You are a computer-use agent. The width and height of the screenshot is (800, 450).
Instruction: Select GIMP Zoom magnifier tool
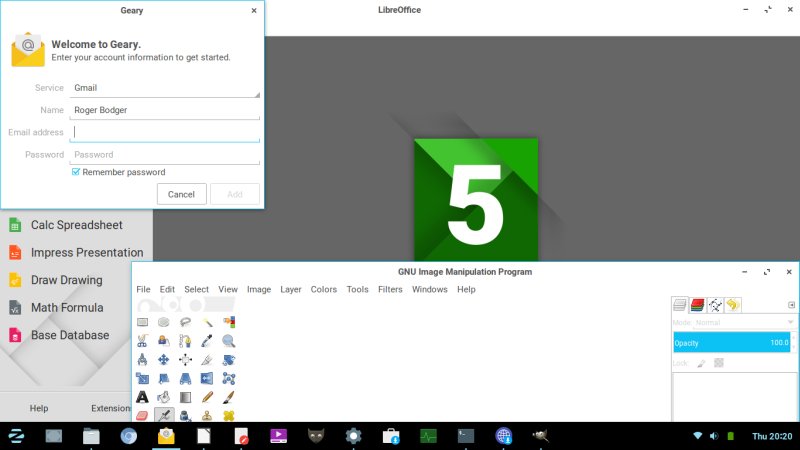click(x=229, y=341)
